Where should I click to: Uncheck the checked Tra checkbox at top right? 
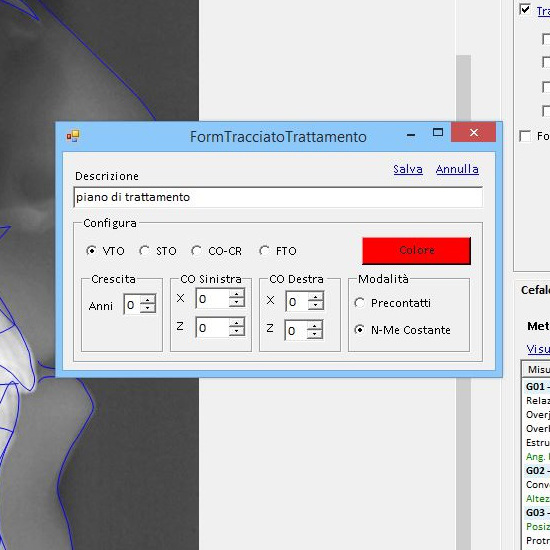(525, 9)
